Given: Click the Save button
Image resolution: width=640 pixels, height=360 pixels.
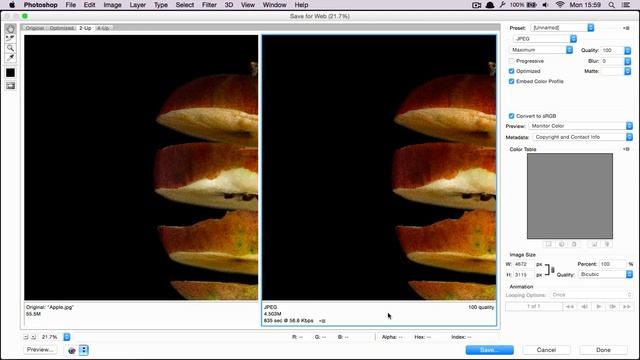Looking at the screenshot, I should pos(489,350).
